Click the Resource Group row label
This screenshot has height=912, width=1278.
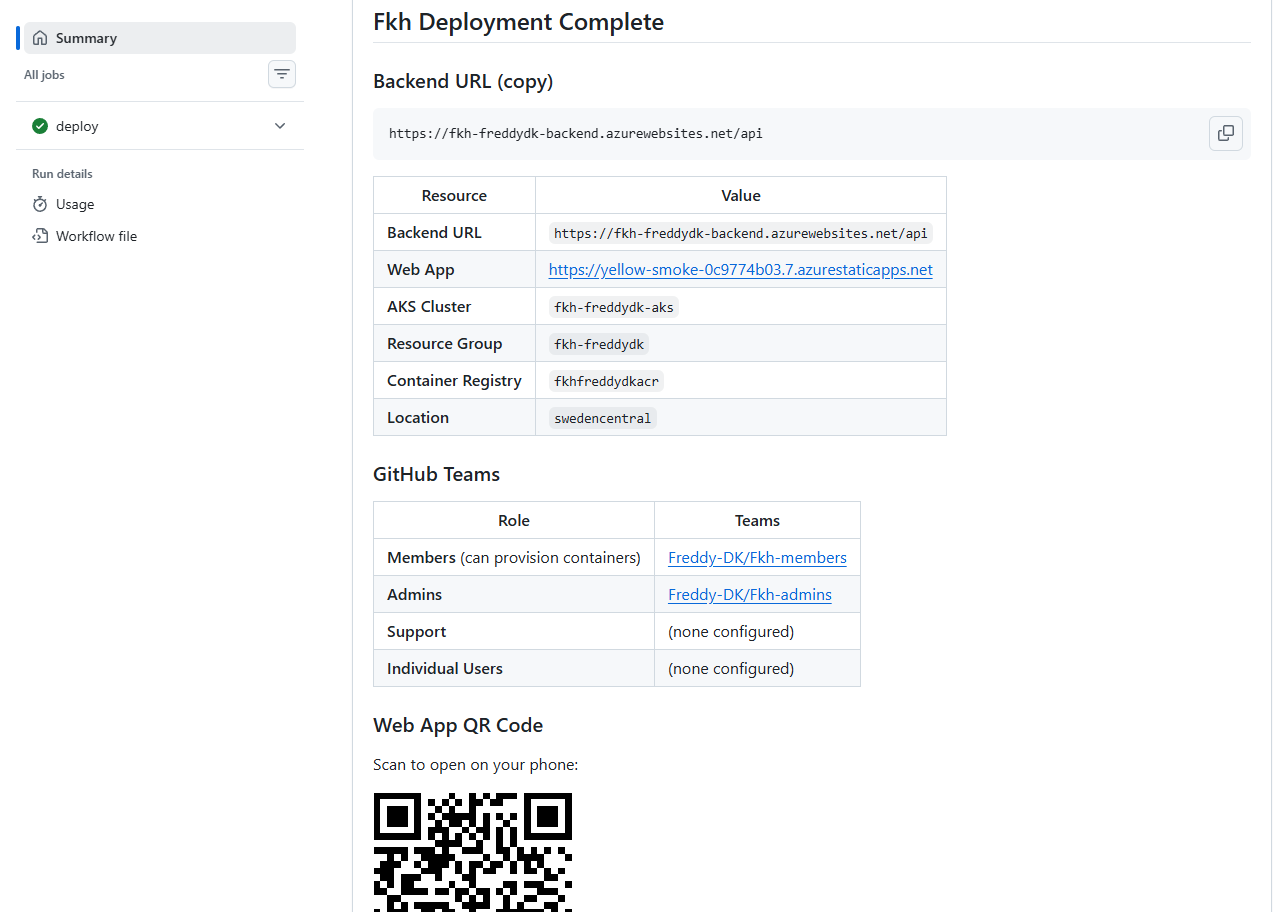444,344
